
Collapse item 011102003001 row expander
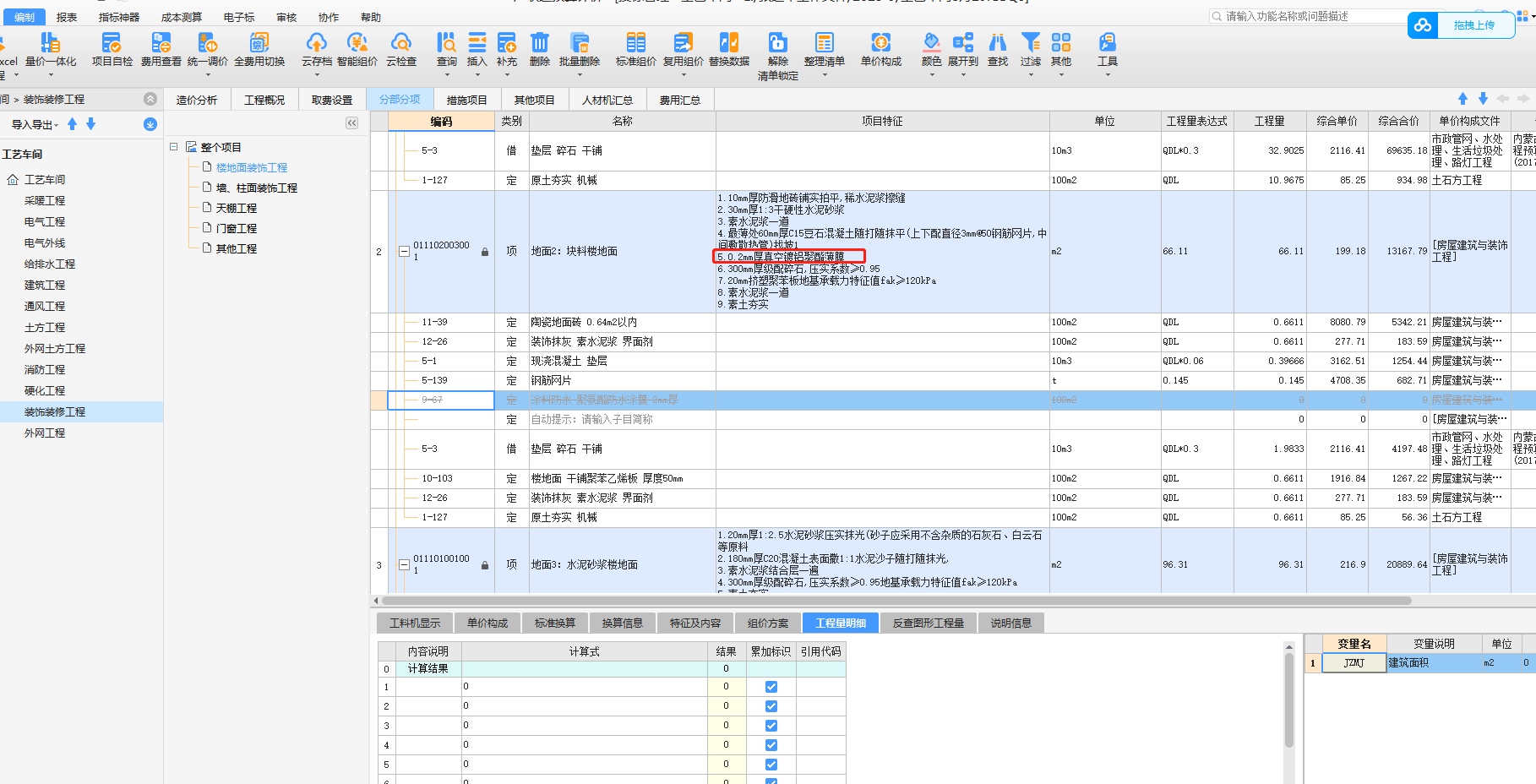point(404,252)
